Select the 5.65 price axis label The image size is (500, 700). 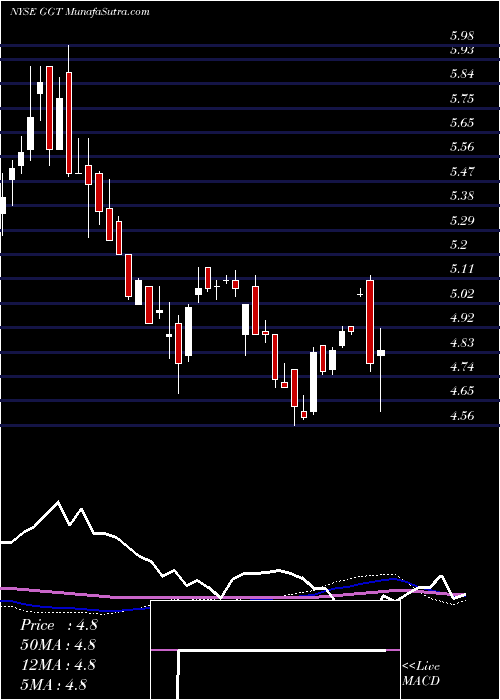(x=462, y=123)
